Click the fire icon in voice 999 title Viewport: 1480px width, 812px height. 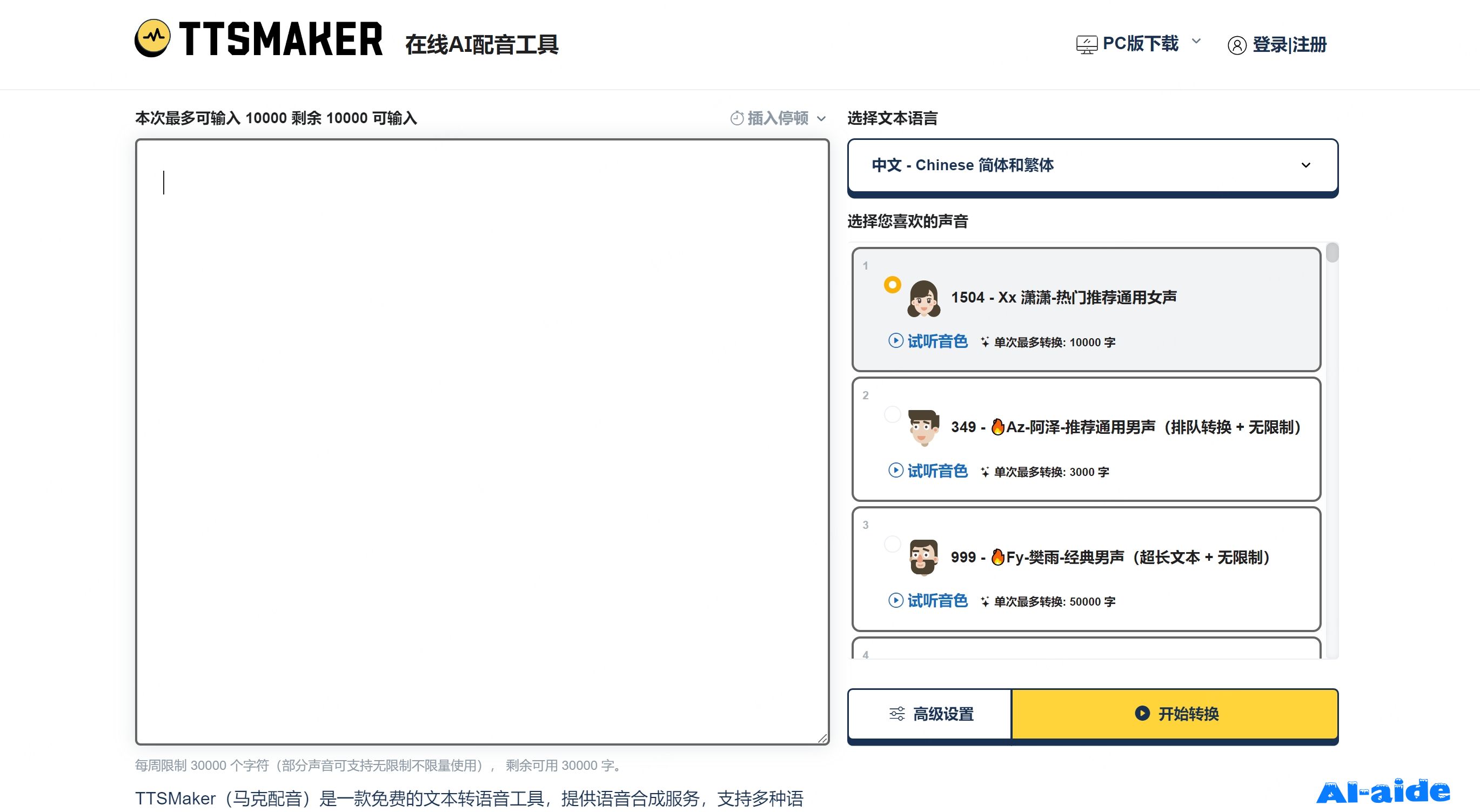tap(998, 556)
